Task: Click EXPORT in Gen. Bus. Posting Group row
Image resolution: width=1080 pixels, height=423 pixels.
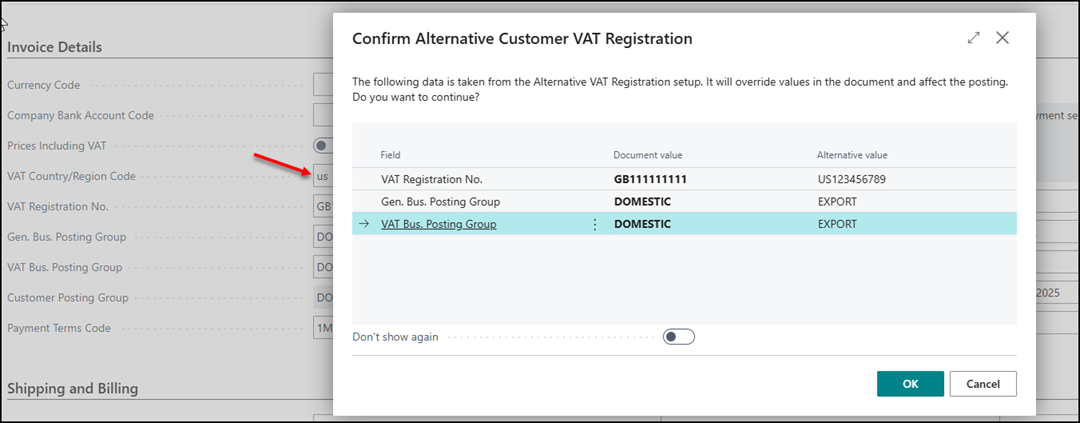Action: coord(837,202)
